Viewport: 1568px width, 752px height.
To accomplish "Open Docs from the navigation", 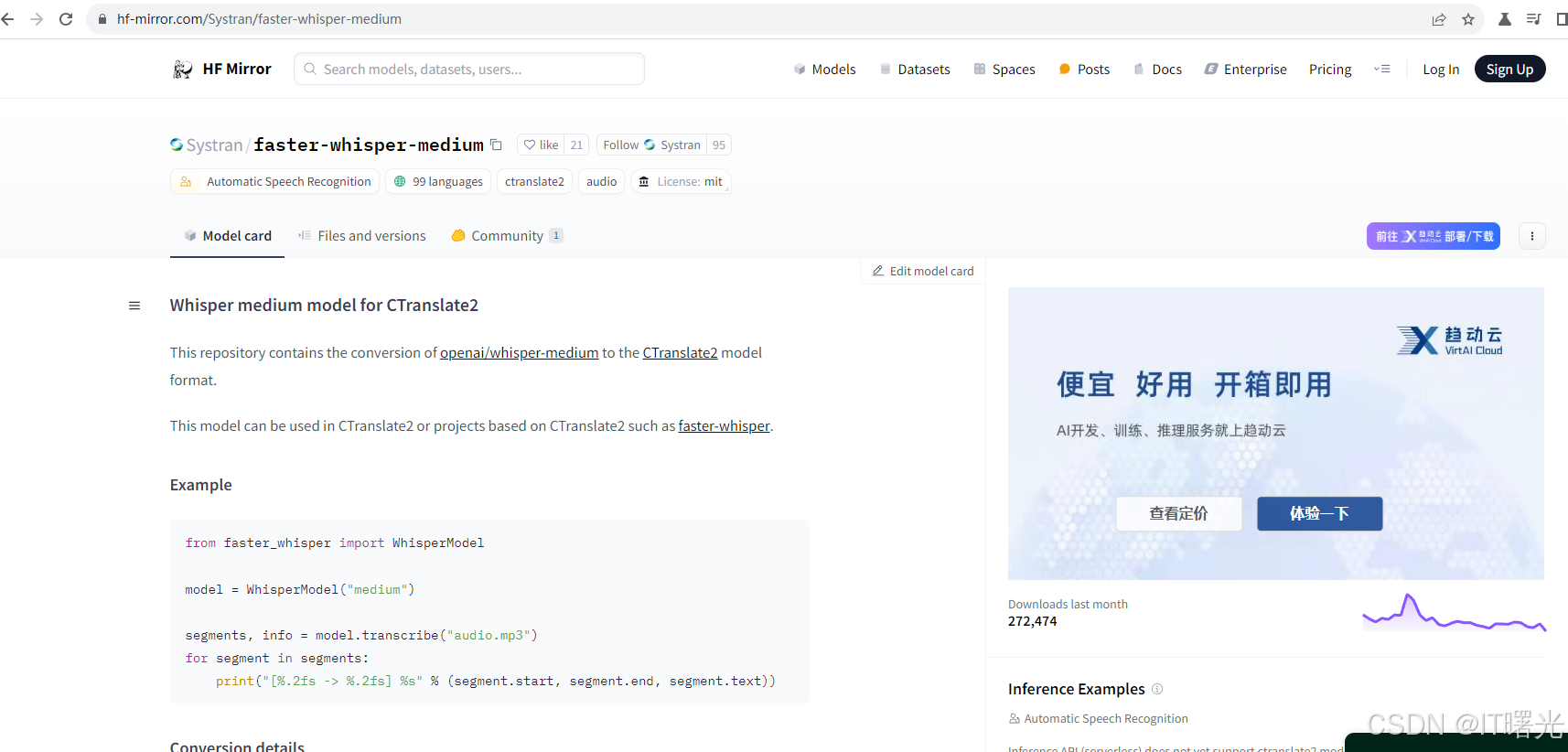I will (x=1157, y=70).
